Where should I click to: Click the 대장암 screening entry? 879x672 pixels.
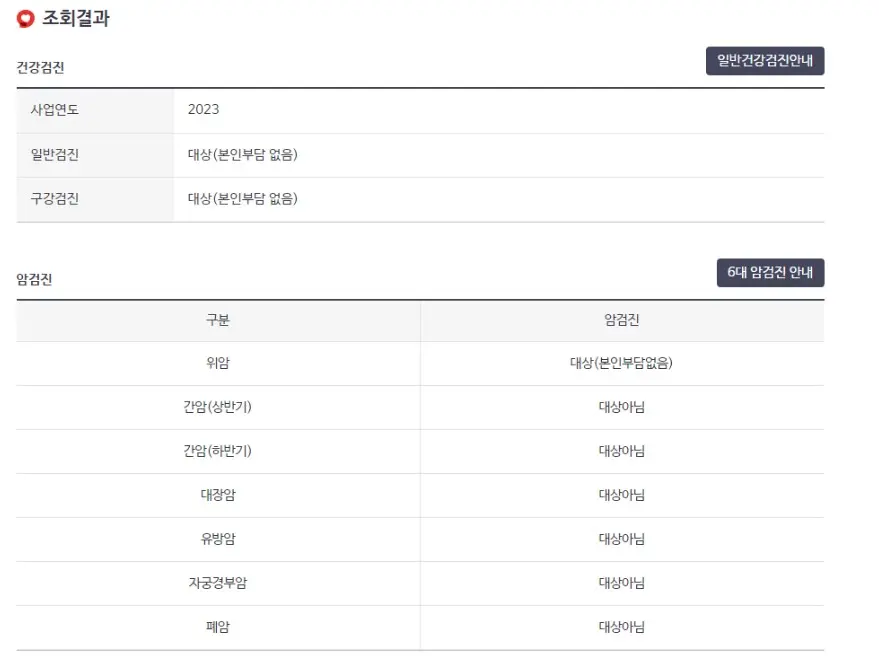218,495
